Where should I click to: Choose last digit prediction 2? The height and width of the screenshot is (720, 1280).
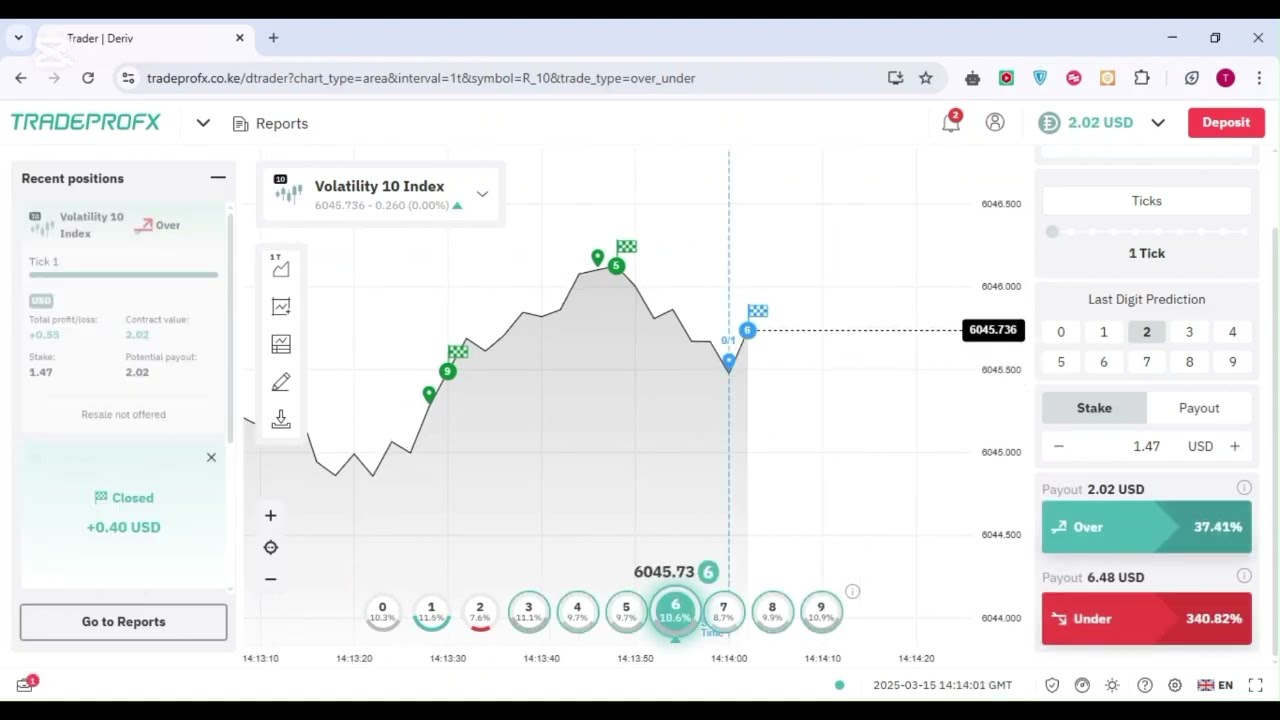(1147, 332)
